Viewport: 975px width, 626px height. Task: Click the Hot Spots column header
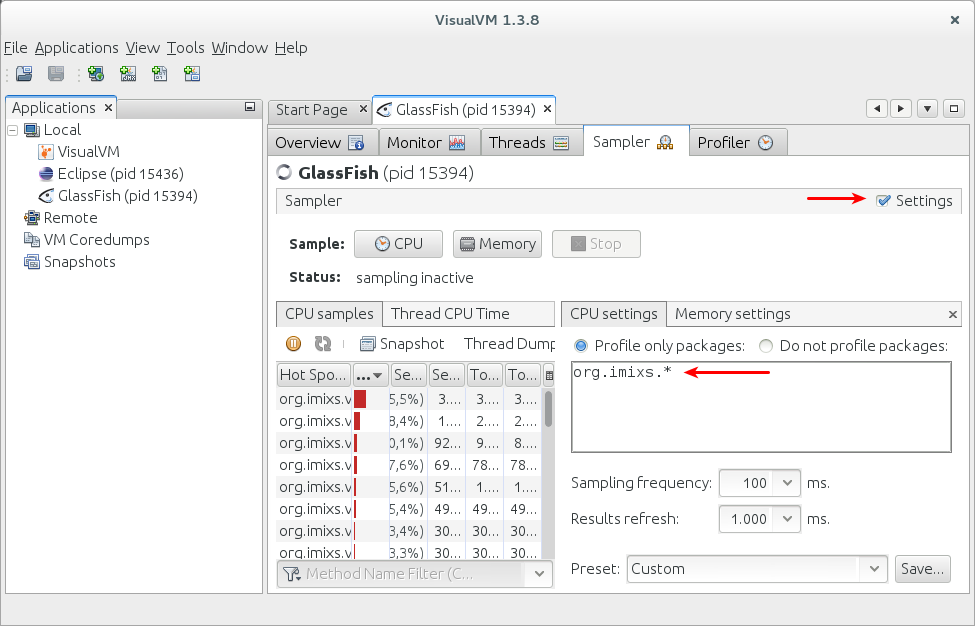[x=314, y=375]
